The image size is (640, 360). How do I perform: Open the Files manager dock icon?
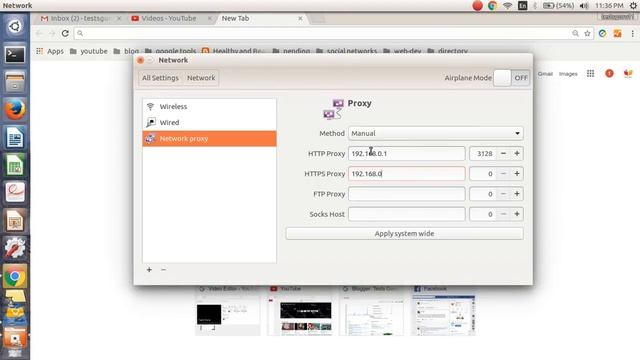15,82
